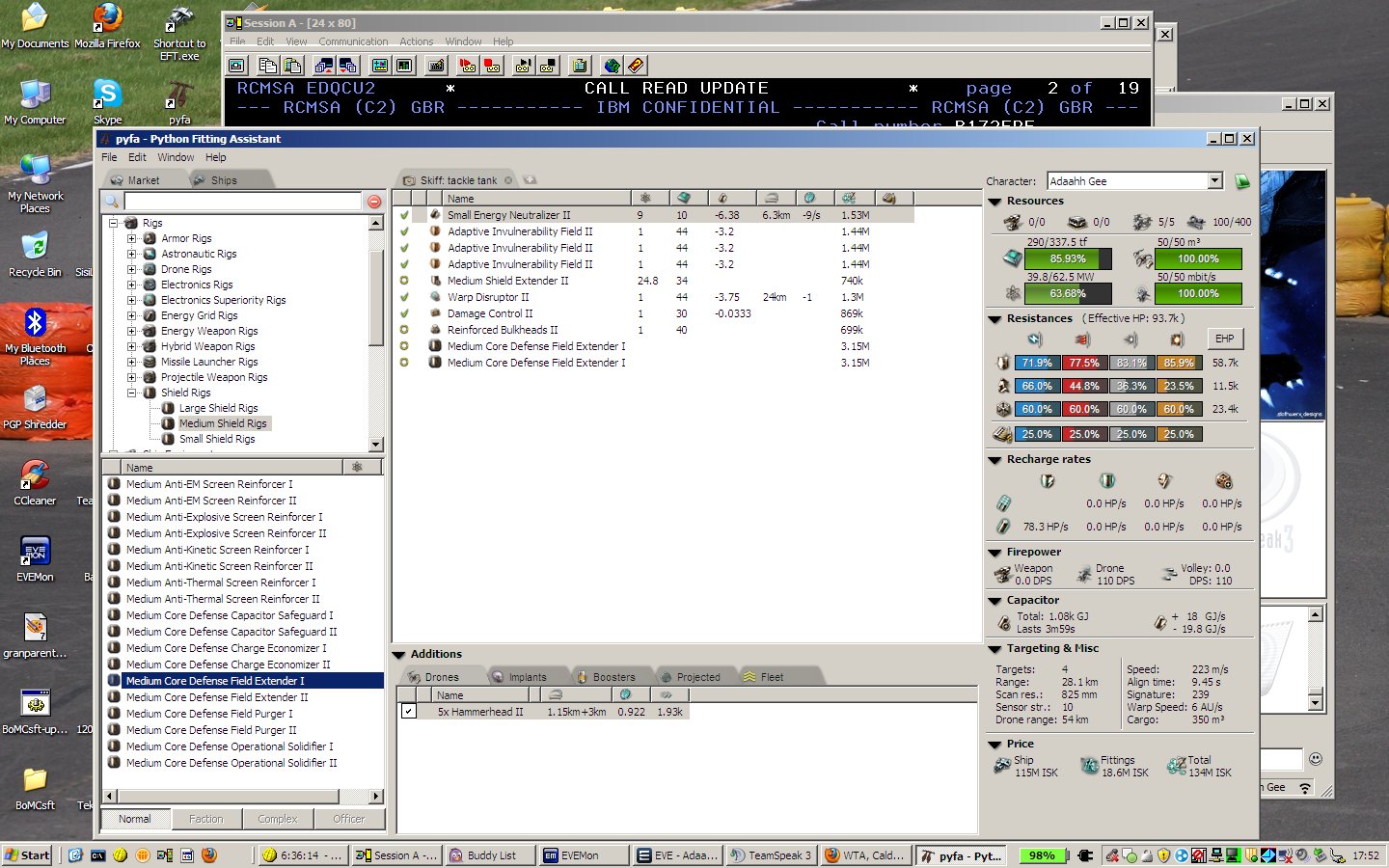Expand the Armor Rigs tree node
The height and width of the screenshot is (868, 1389).
coord(132,238)
